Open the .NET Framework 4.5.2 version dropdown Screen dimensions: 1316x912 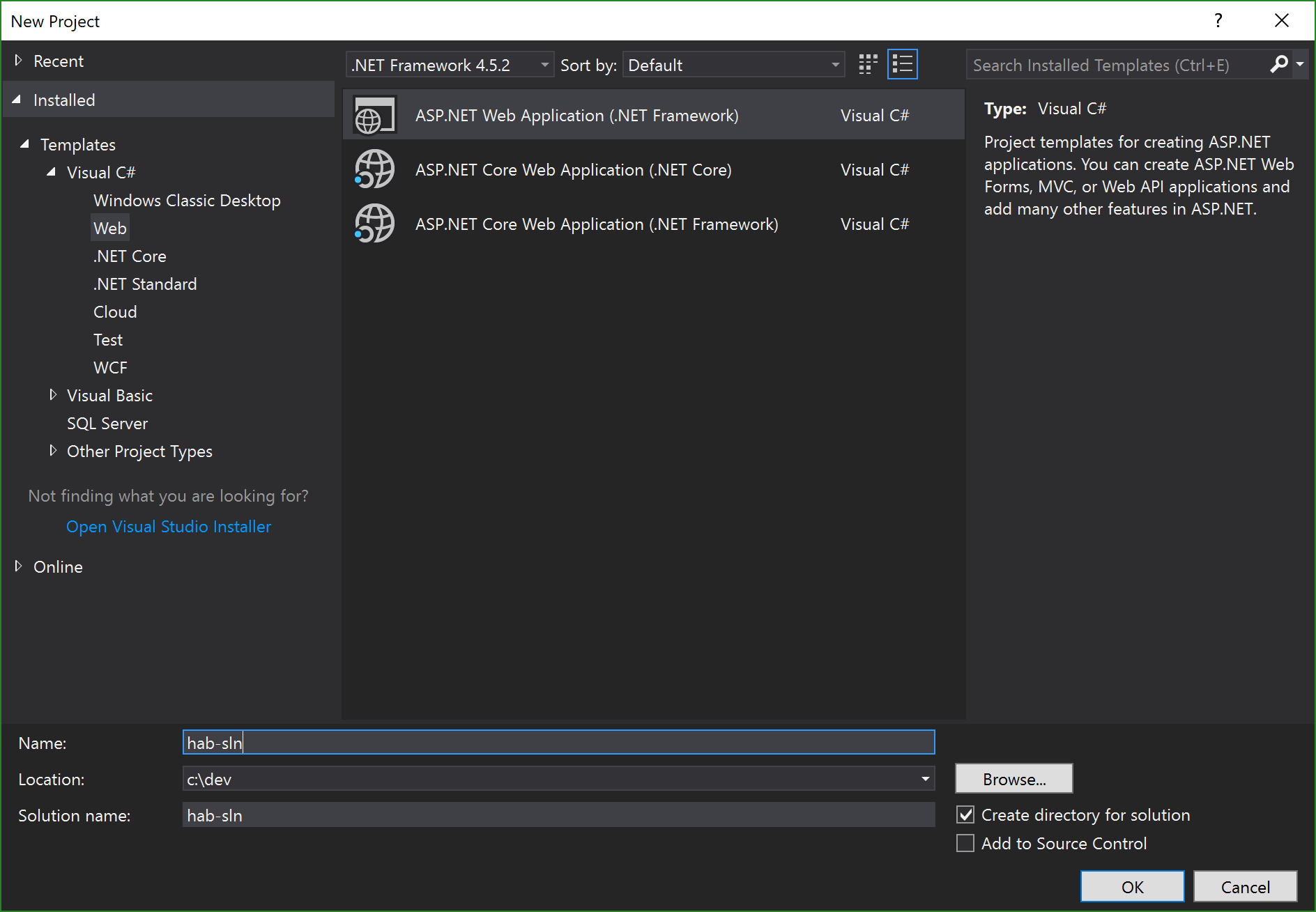click(544, 64)
